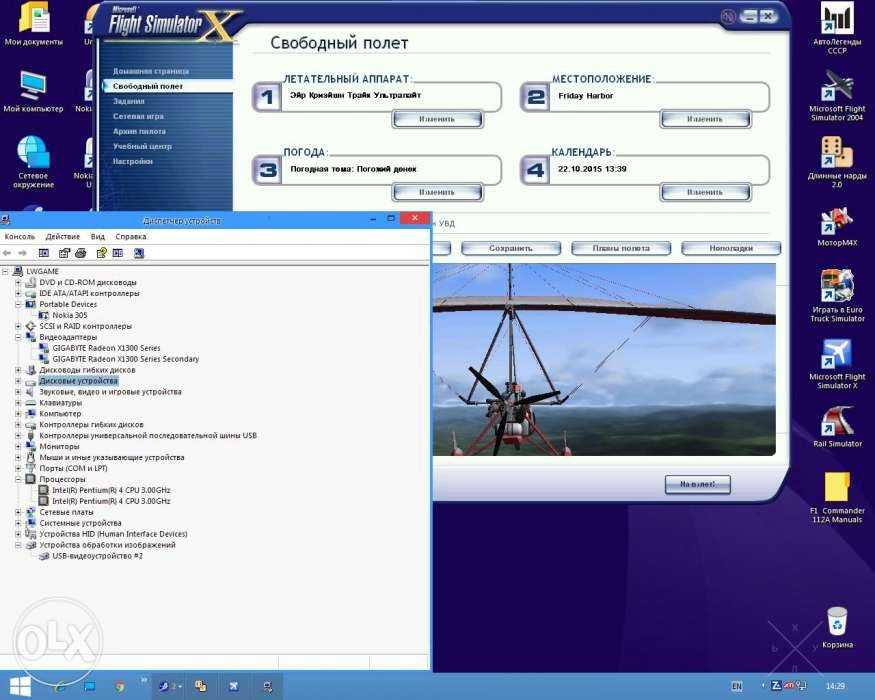Click the Forward arrow in Device Manager toolbar
This screenshot has width=875, height=700.
coord(22,253)
